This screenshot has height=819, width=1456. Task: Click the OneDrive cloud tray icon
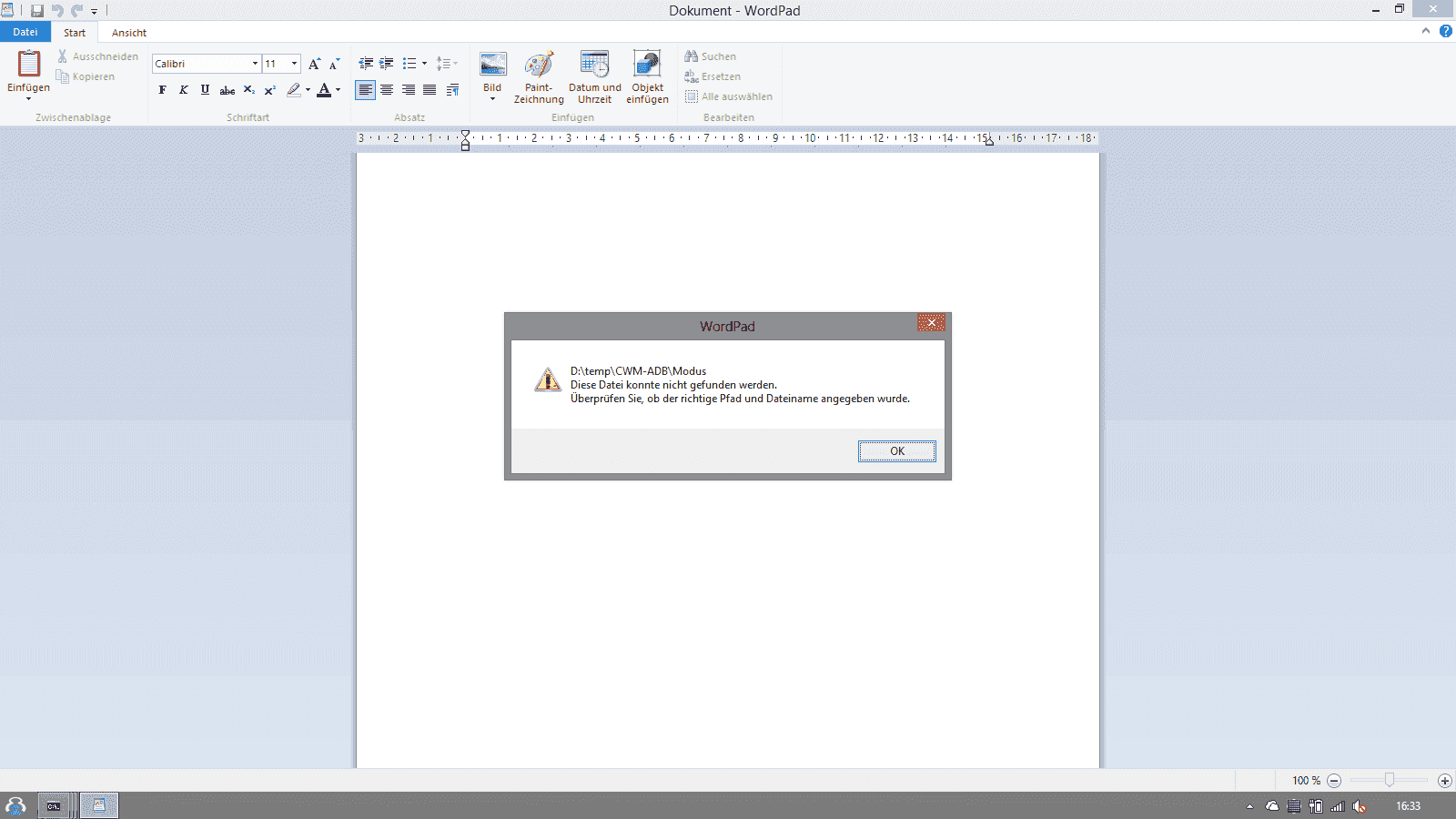(1272, 806)
